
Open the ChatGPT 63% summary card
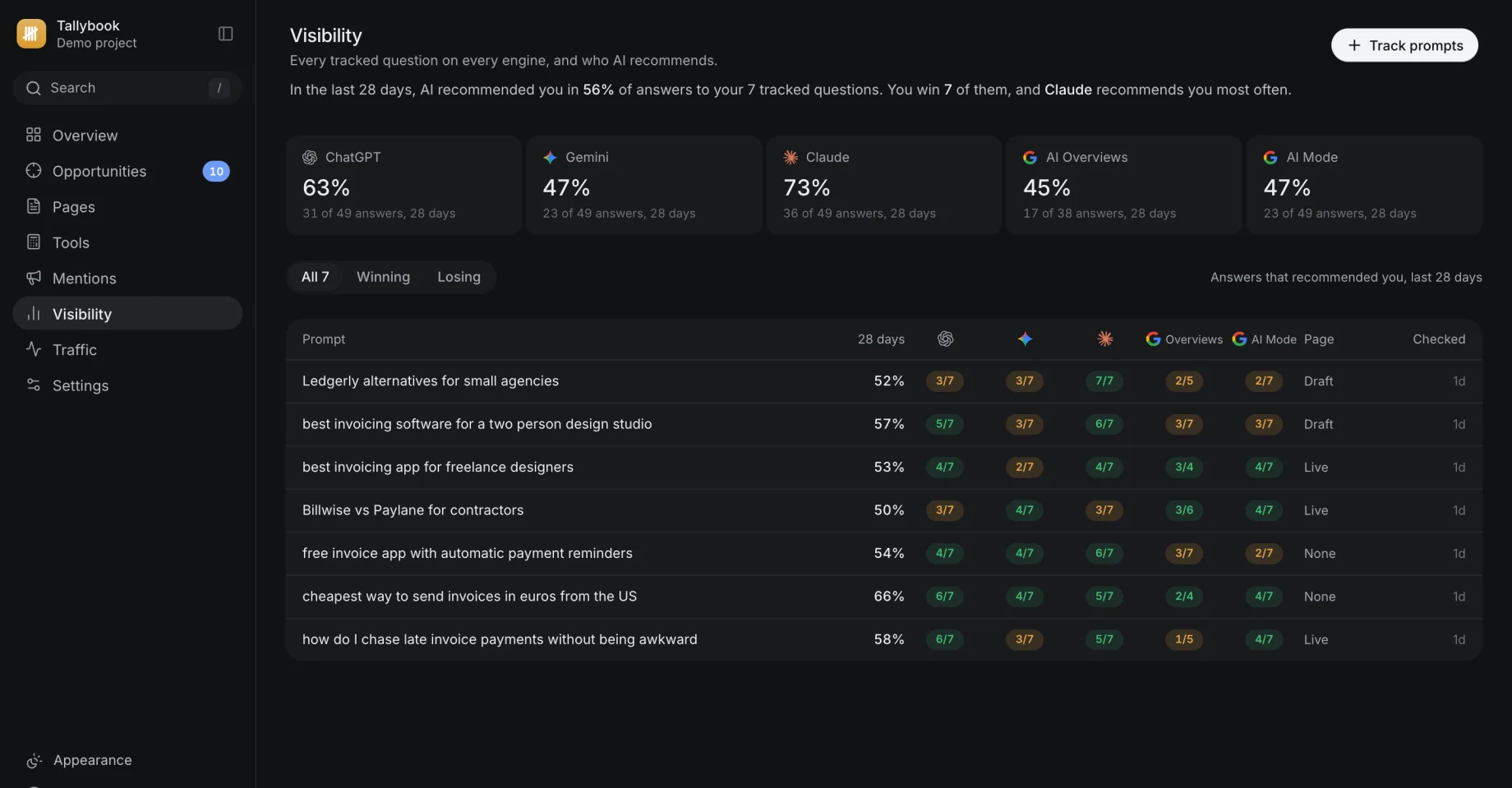(x=403, y=186)
